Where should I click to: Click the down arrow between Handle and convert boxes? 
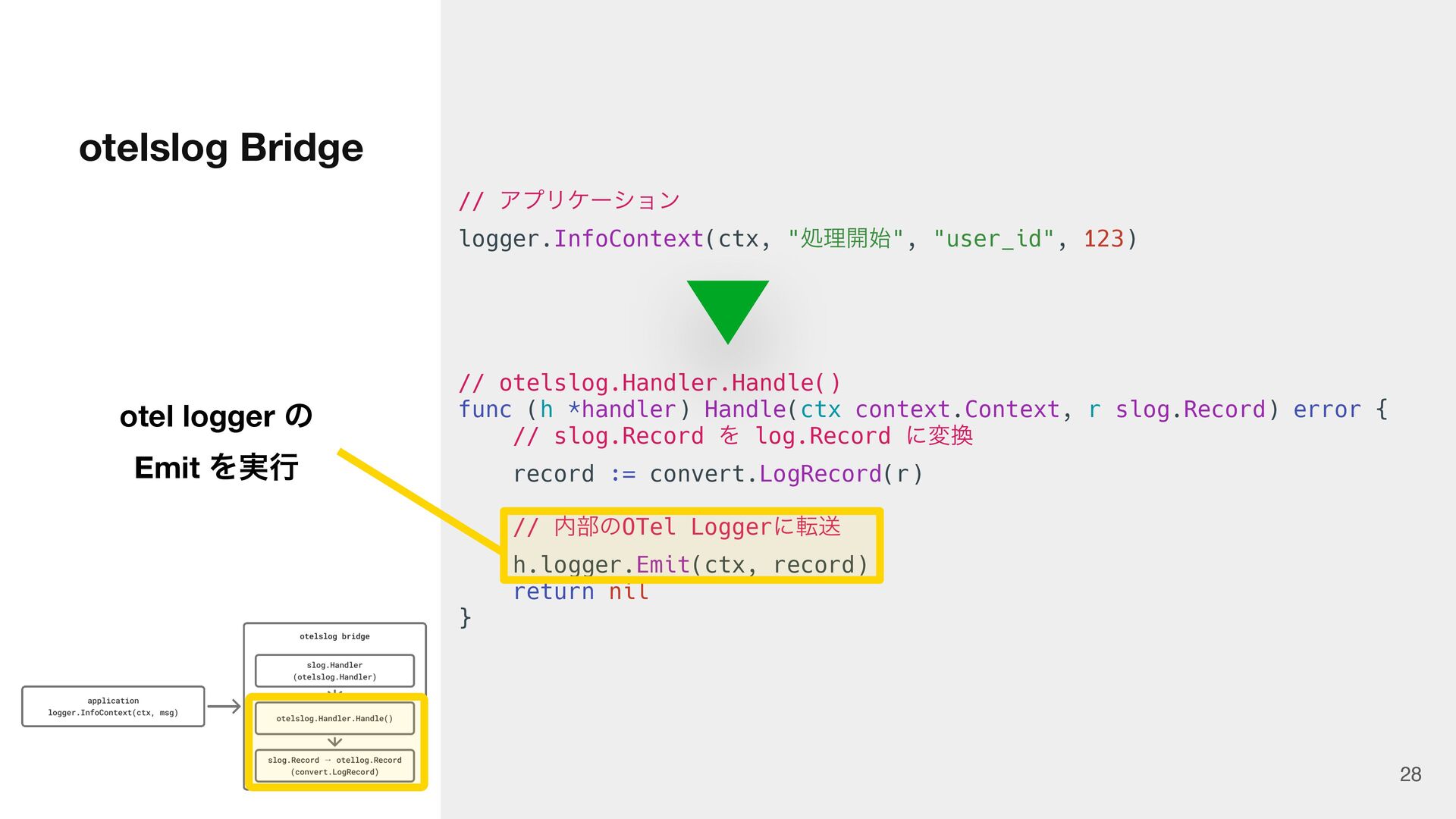tap(334, 742)
